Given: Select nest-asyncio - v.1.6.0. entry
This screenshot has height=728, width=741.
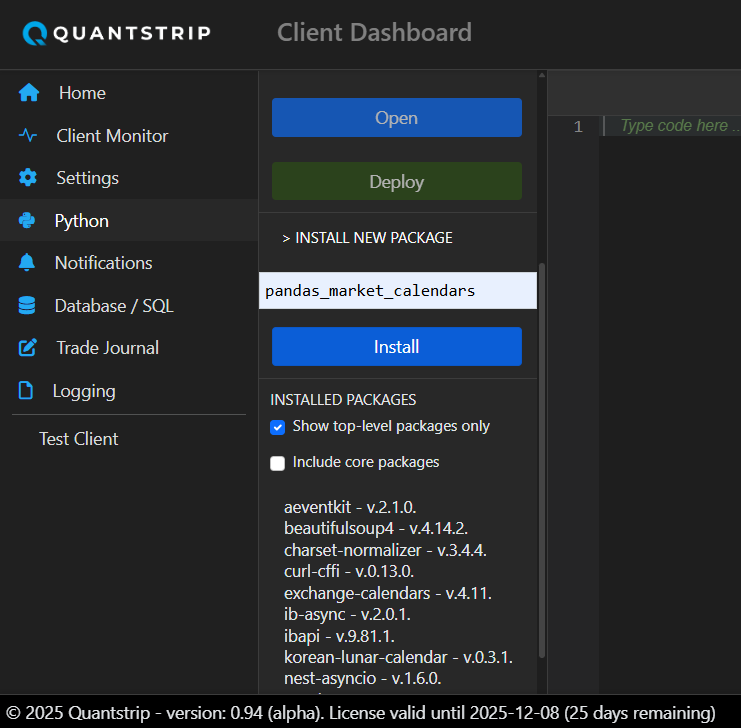Looking at the screenshot, I should [362, 678].
